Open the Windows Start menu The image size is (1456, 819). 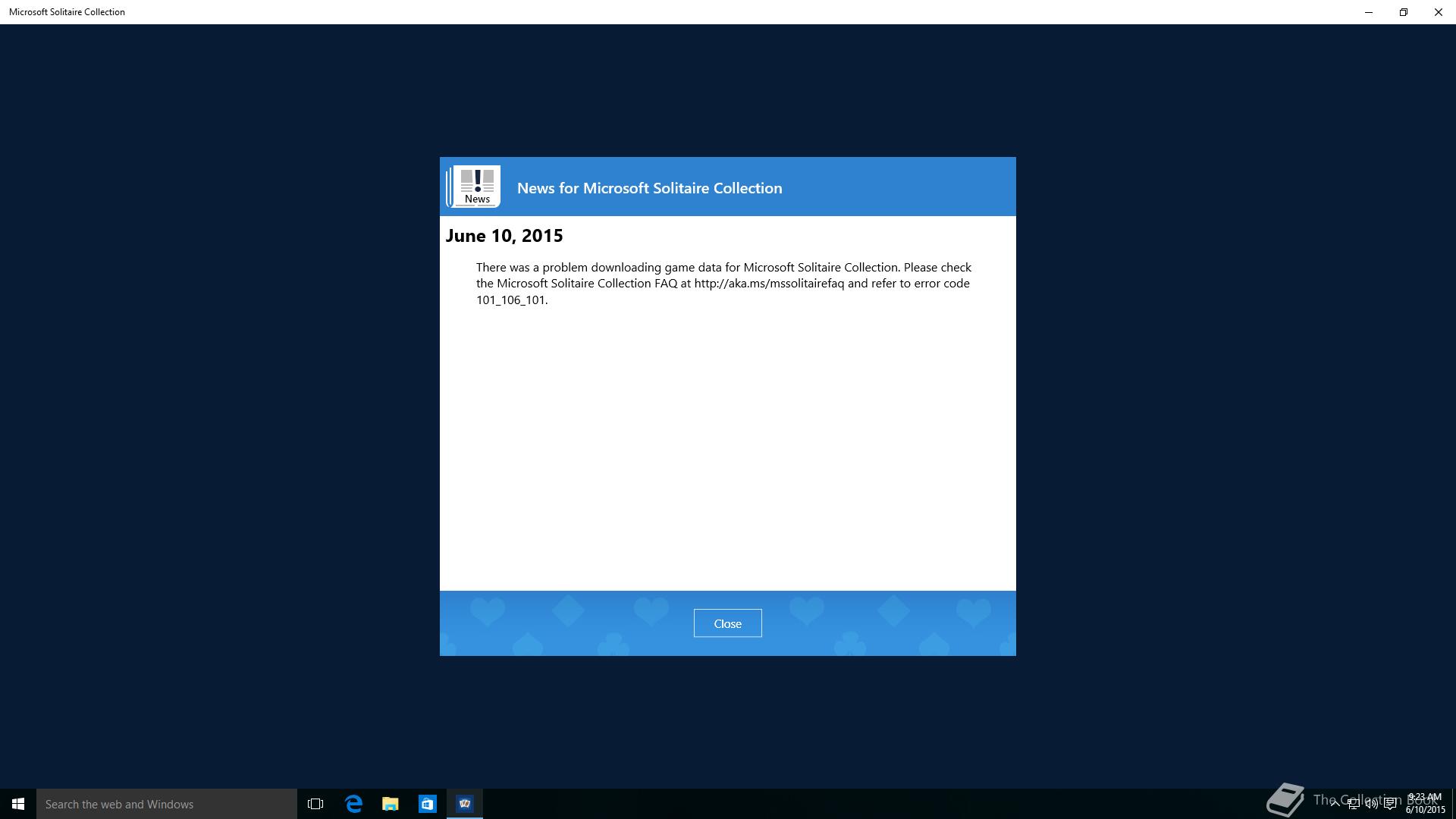click(x=18, y=804)
